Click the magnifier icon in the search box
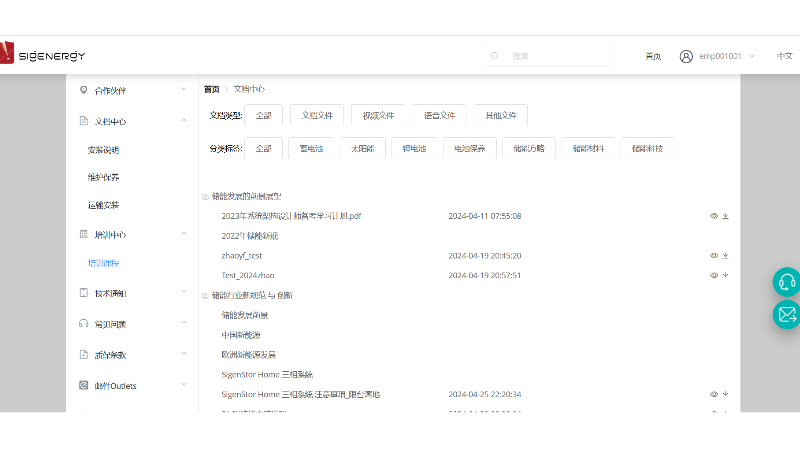 (x=494, y=56)
